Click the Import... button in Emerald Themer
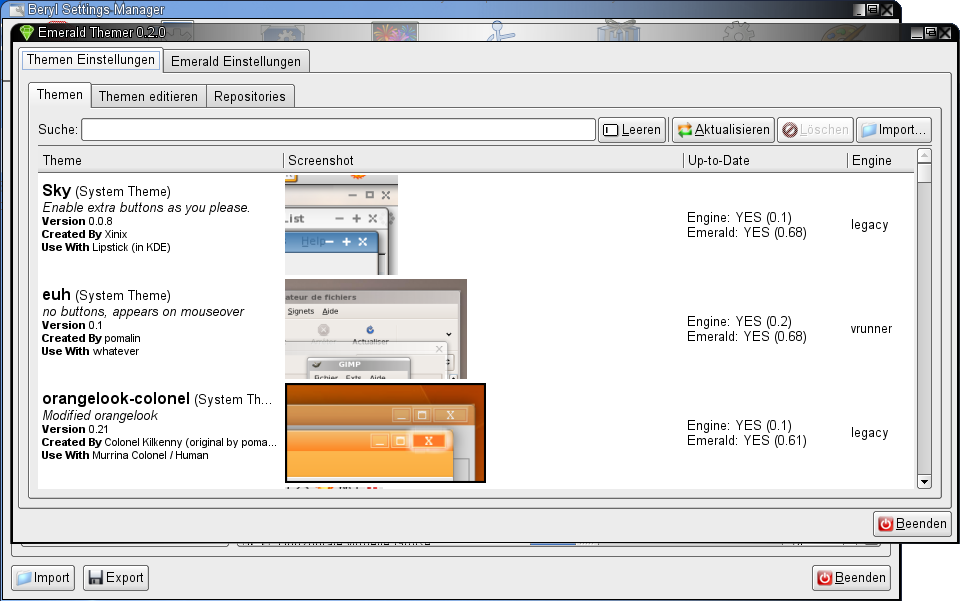The width and height of the screenshot is (960, 601). tap(893, 130)
